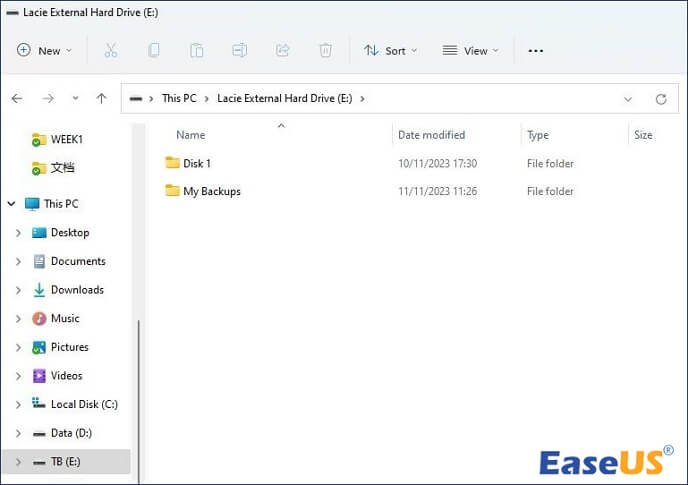Select Local Disk (C:) in sidebar
The image size is (688, 485).
84,404
